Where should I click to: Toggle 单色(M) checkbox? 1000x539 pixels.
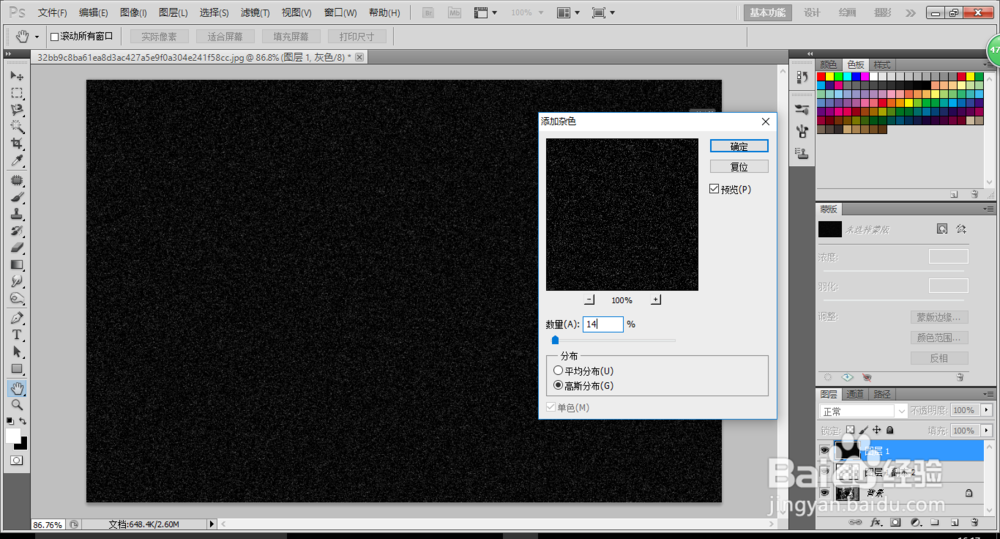click(x=551, y=407)
